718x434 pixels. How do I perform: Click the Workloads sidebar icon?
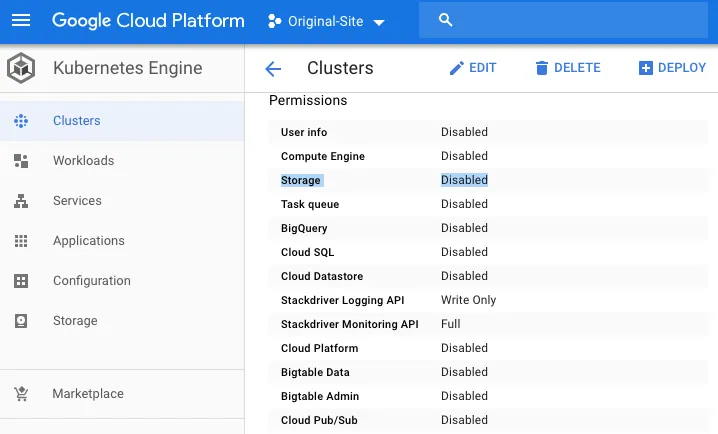pos(21,161)
